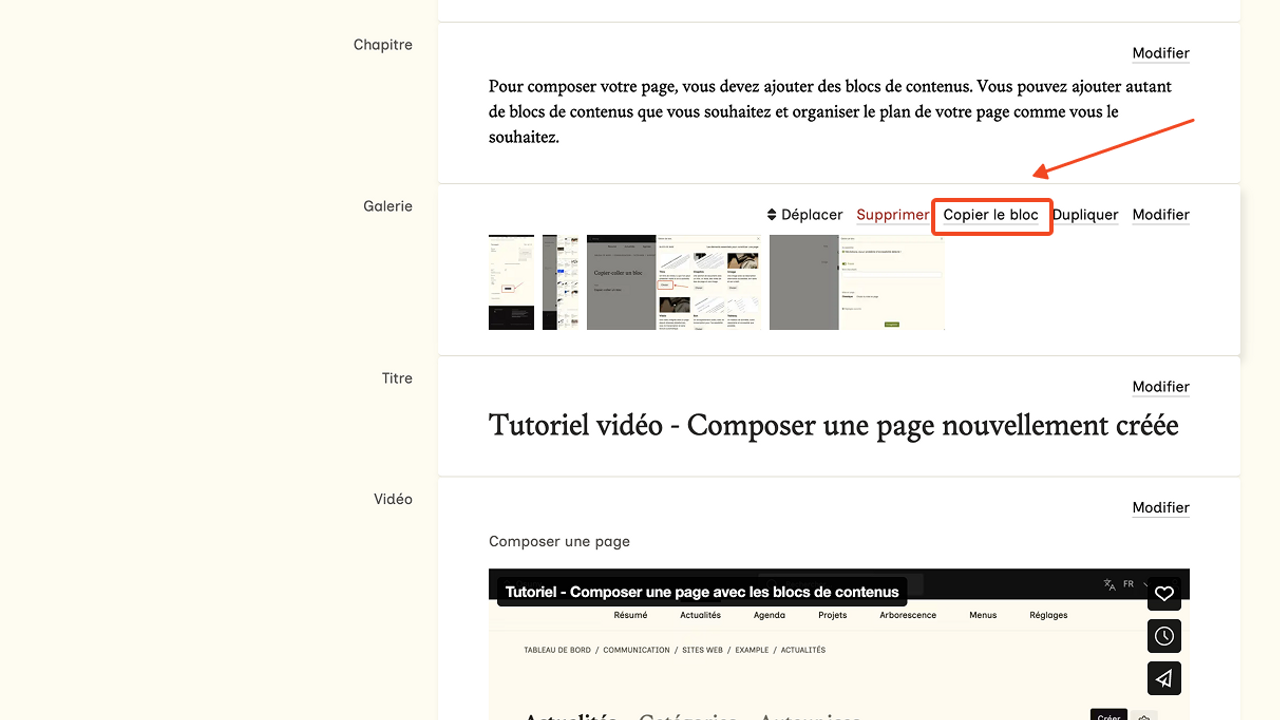
Task: Open the second narrow gallery thumbnail
Action: (x=563, y=282)
